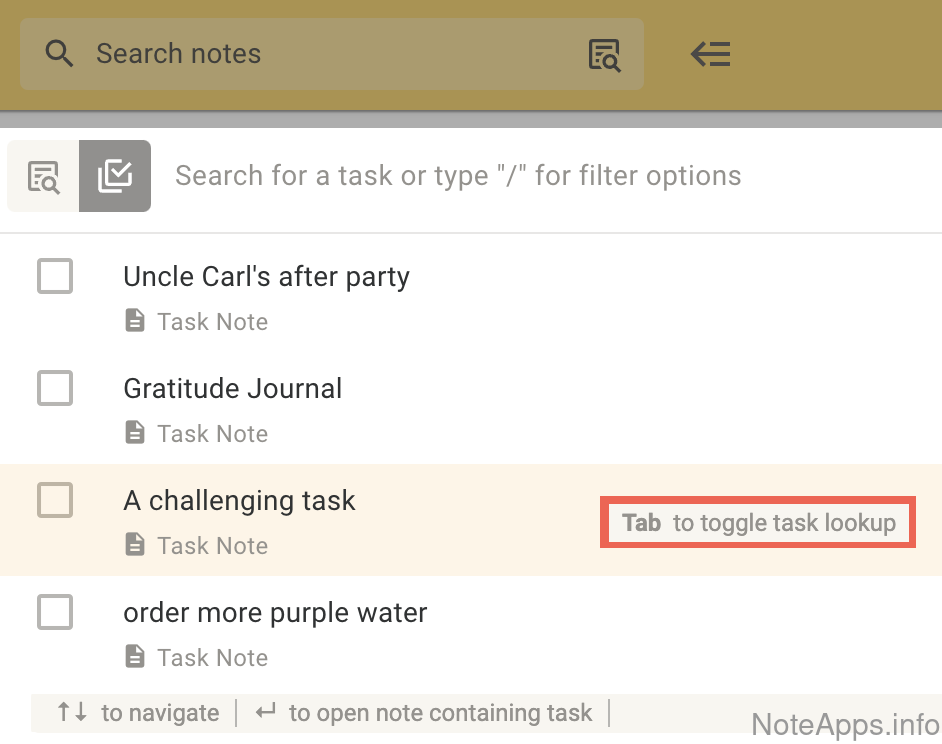Select the task lookup mode icon
Screen dimensions: 942x744
[x=115, y=176]
